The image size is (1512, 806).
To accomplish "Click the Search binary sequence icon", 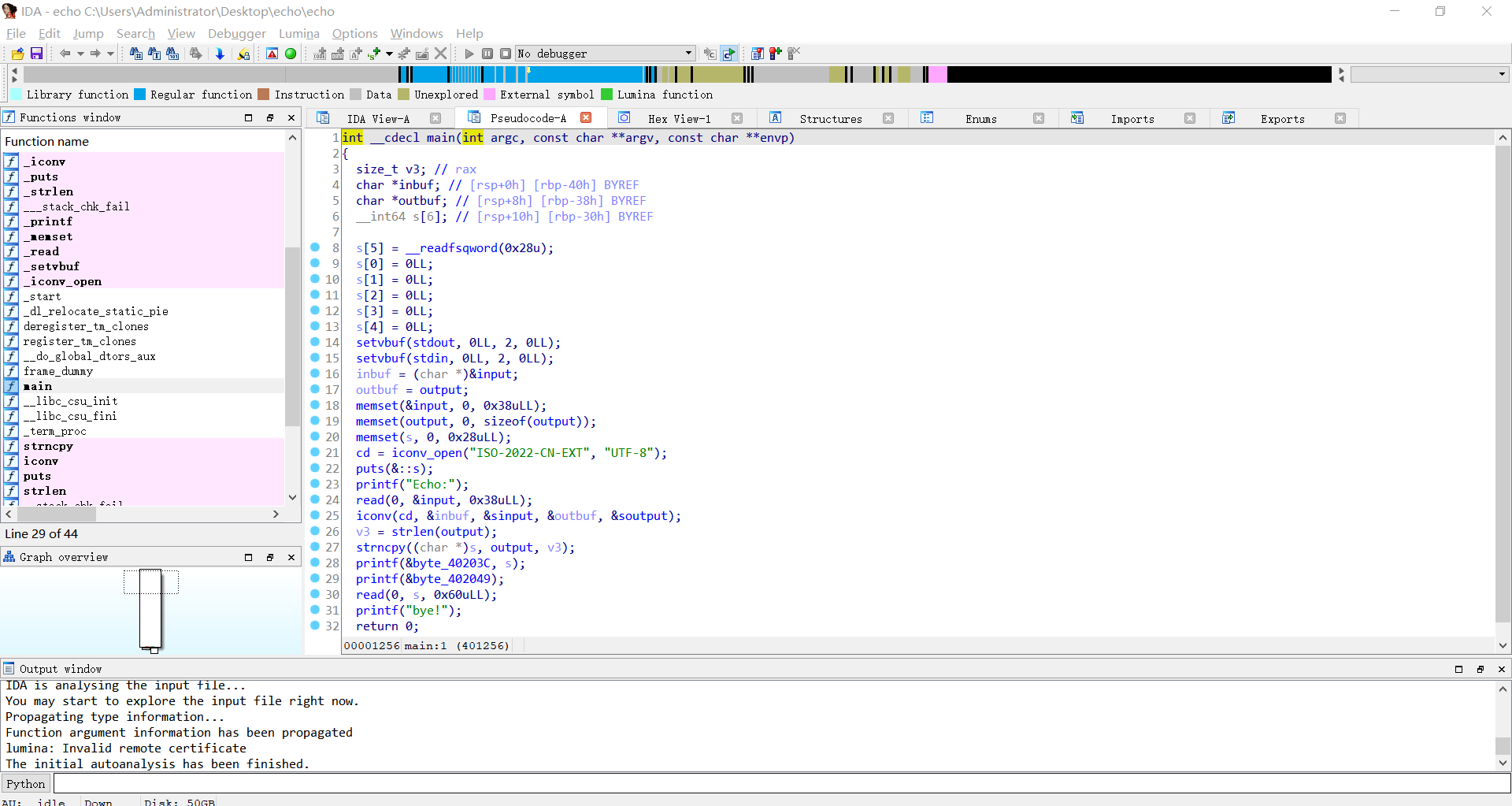I will tap(172, 54).
